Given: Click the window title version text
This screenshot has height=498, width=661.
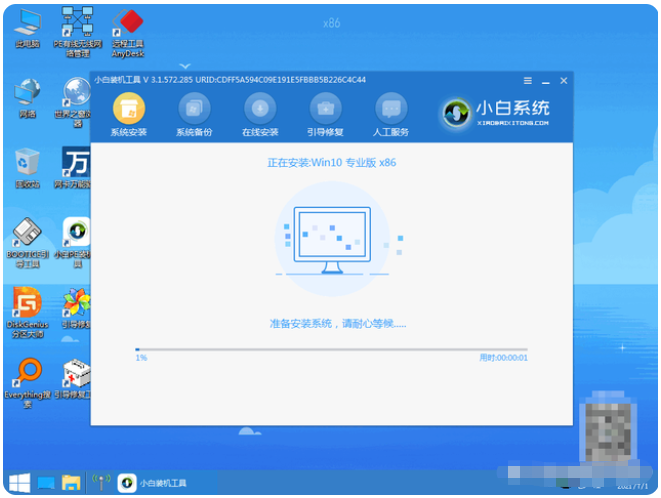Looking at the screenshot, I should pos(230,80).
